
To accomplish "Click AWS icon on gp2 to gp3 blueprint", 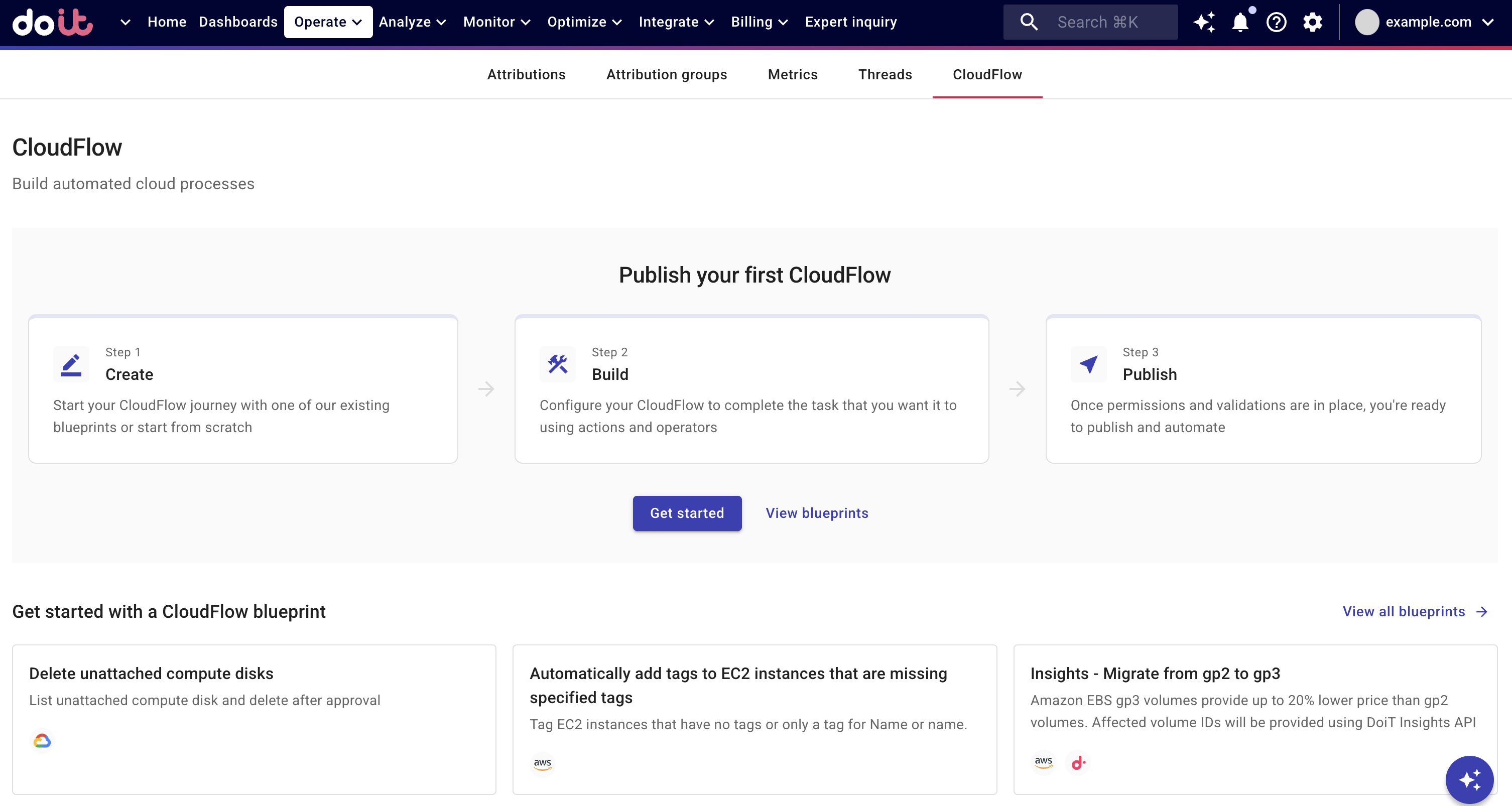I will tap(1043, 763).
